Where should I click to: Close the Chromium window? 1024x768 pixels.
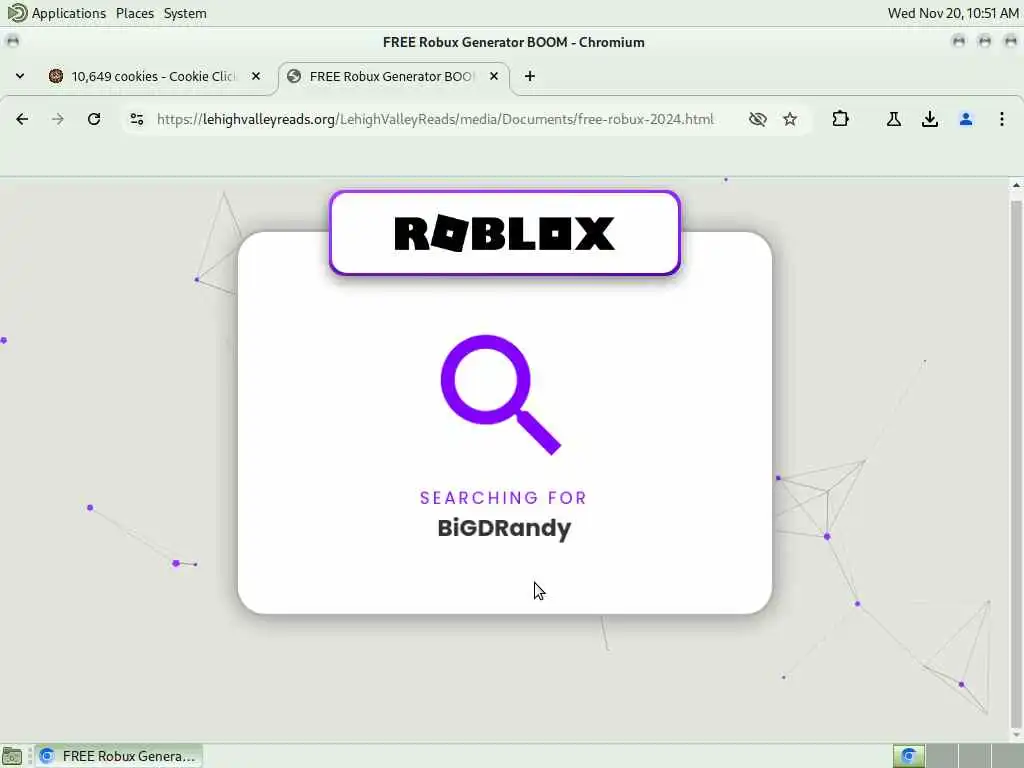(x=1010, y=41)
